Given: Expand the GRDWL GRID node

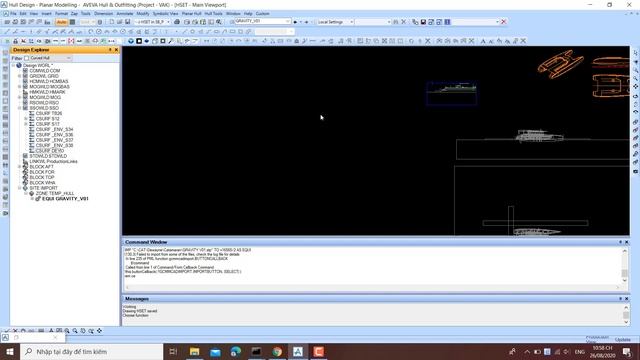Looking at the screenshot, I should 20,76.
